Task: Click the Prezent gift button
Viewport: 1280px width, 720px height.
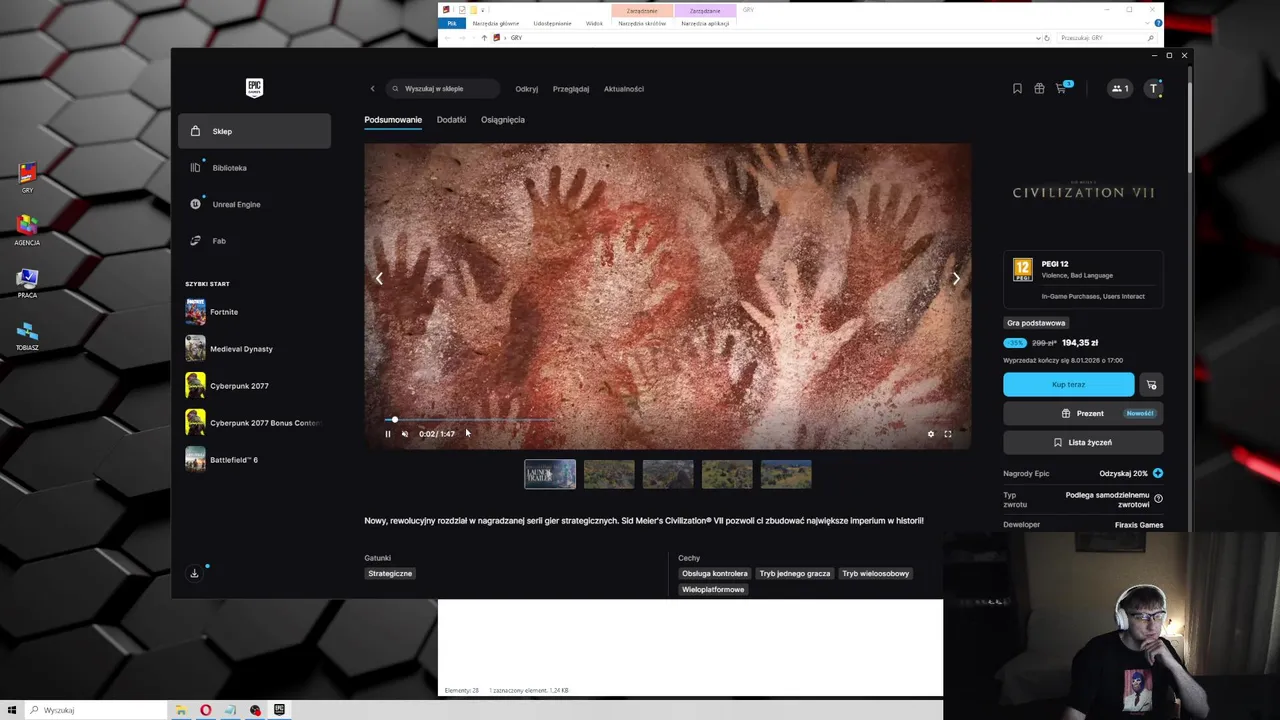Action: click(1083, 414)
